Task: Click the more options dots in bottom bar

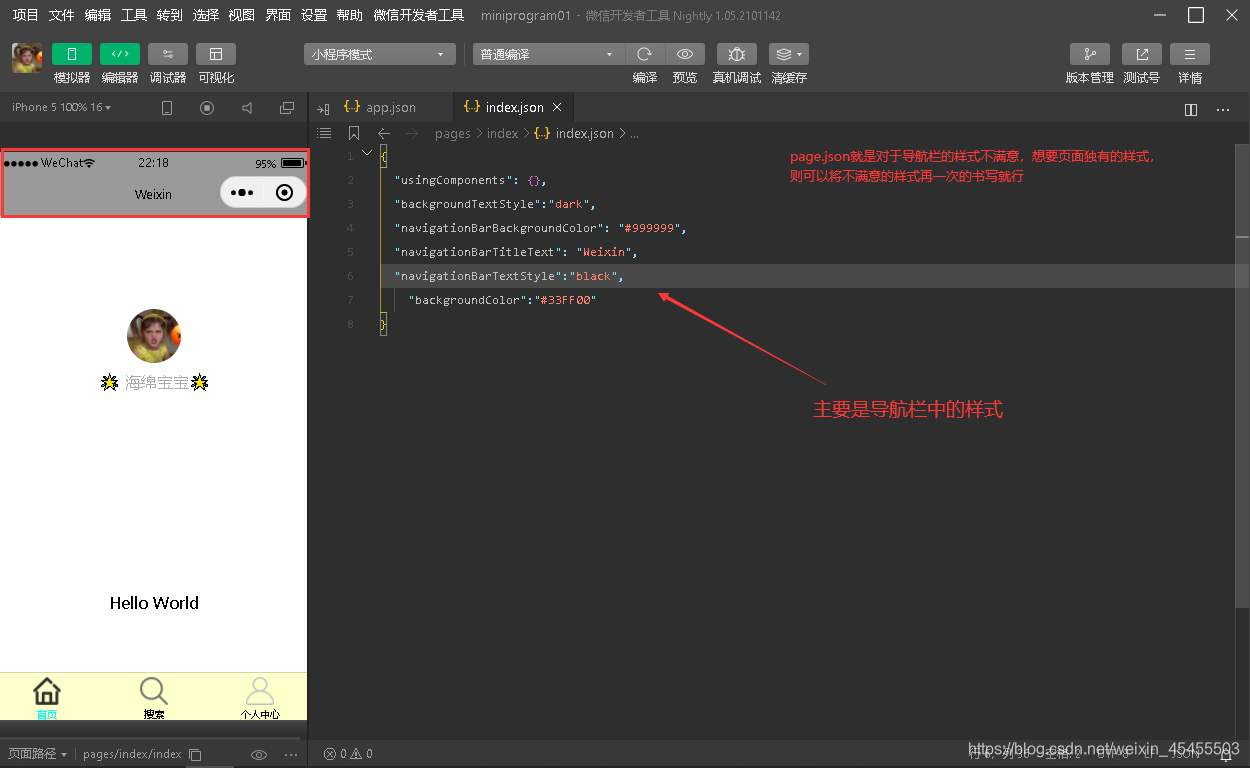Action: pos(291,754)
